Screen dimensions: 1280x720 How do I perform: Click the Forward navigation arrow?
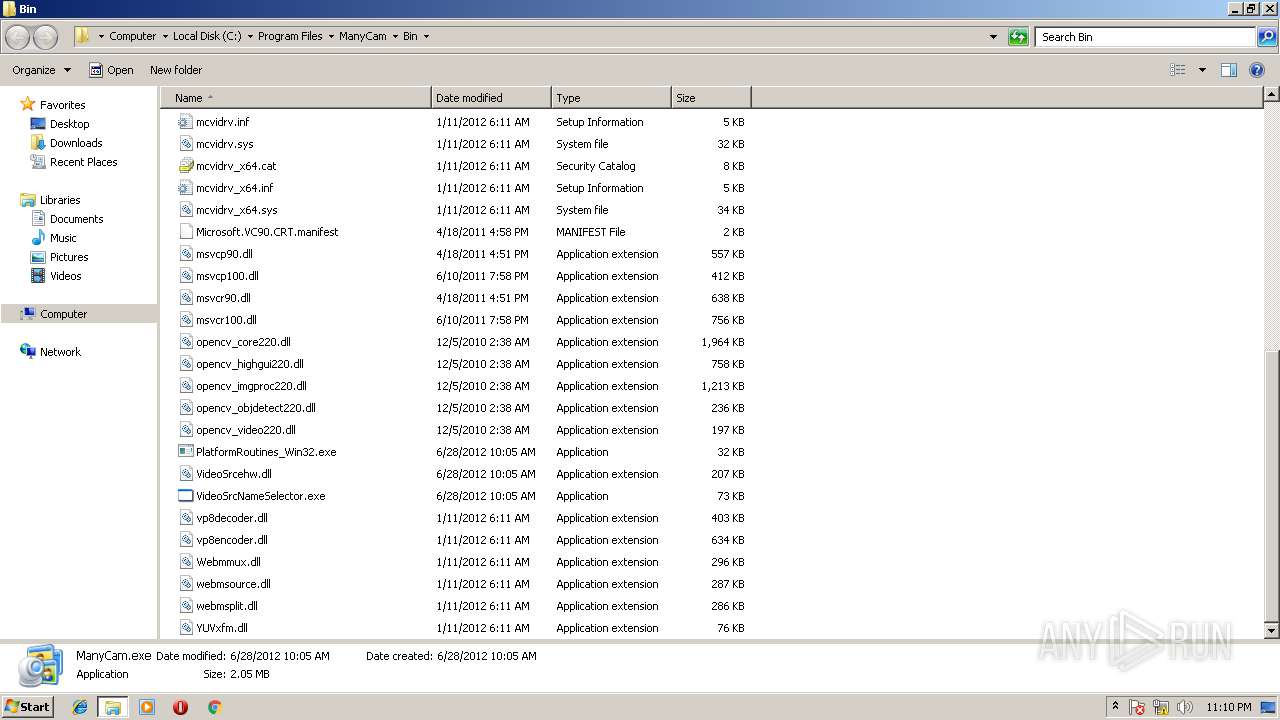click(45, 37)
